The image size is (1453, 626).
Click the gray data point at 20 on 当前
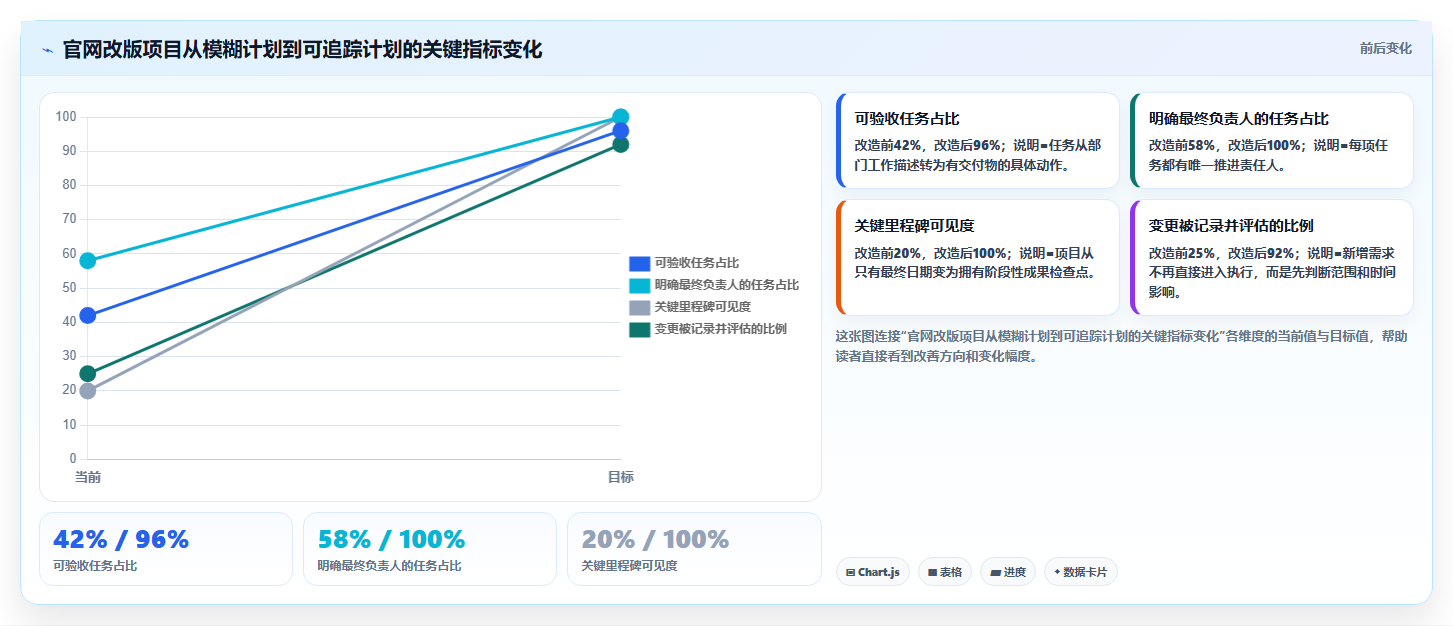coord(88,391)
